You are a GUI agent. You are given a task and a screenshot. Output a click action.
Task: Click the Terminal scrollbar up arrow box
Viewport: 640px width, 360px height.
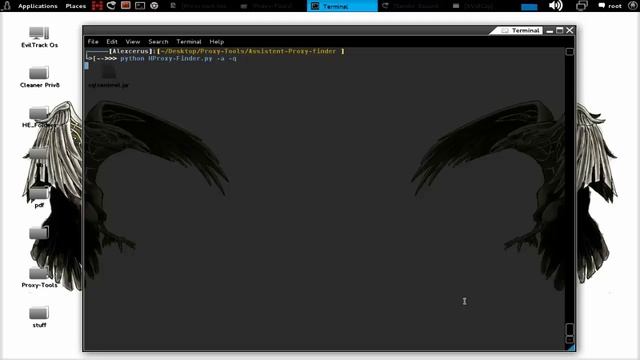click(569, 51)
